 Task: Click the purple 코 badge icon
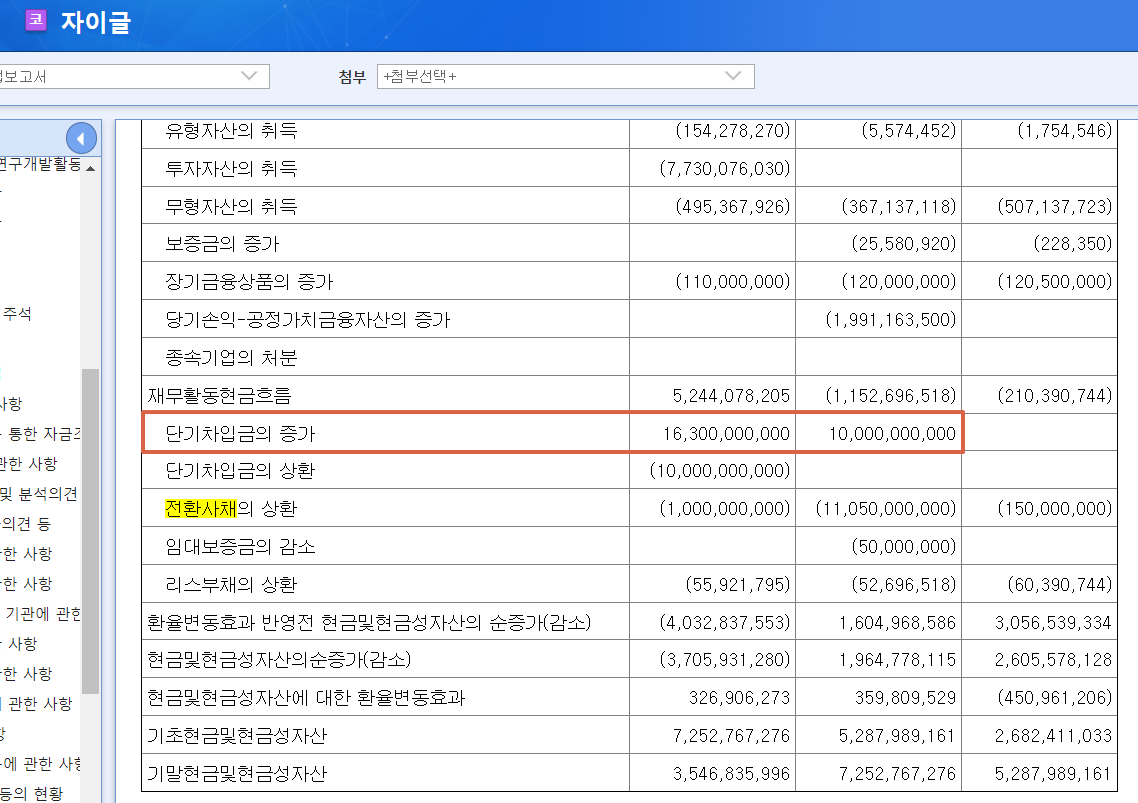pos(36,20)
